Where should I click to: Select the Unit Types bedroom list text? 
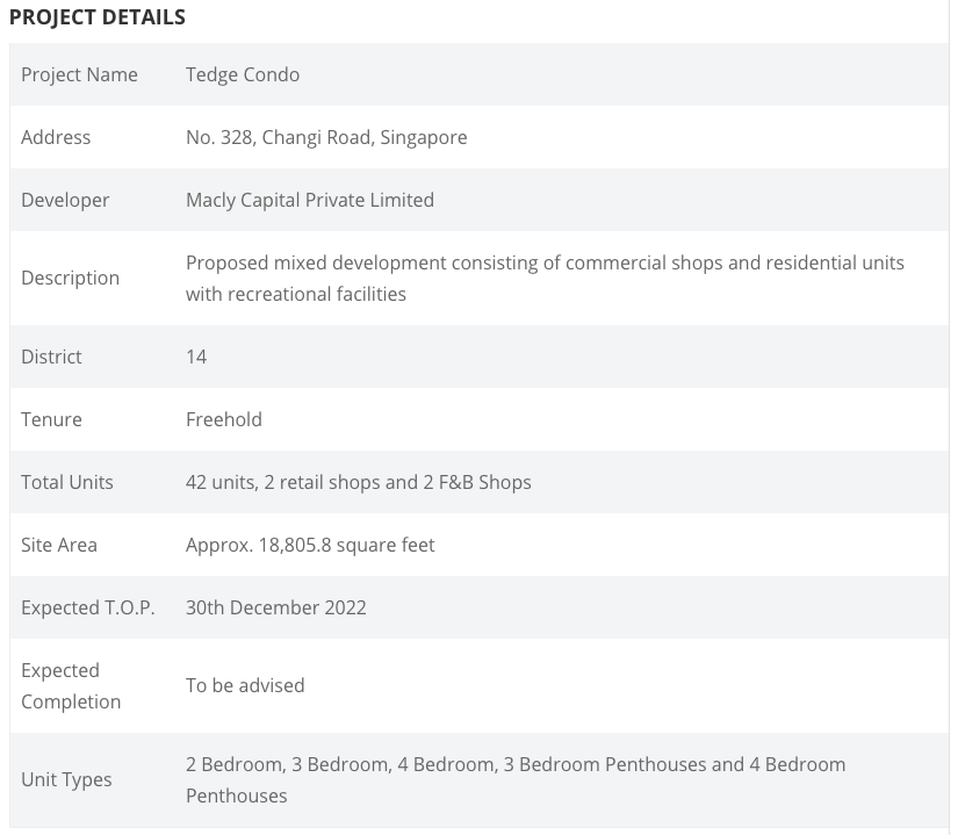[516, 780]
